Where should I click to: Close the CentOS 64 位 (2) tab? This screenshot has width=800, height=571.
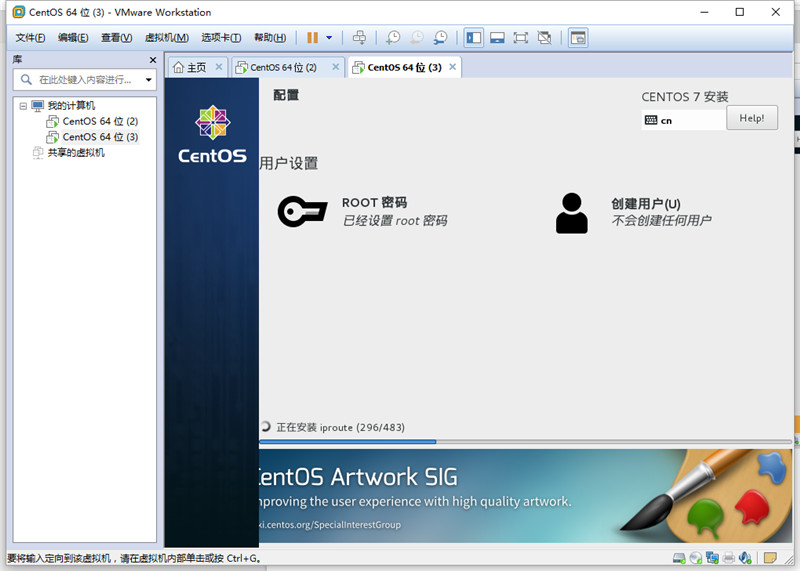click(335, 67)
